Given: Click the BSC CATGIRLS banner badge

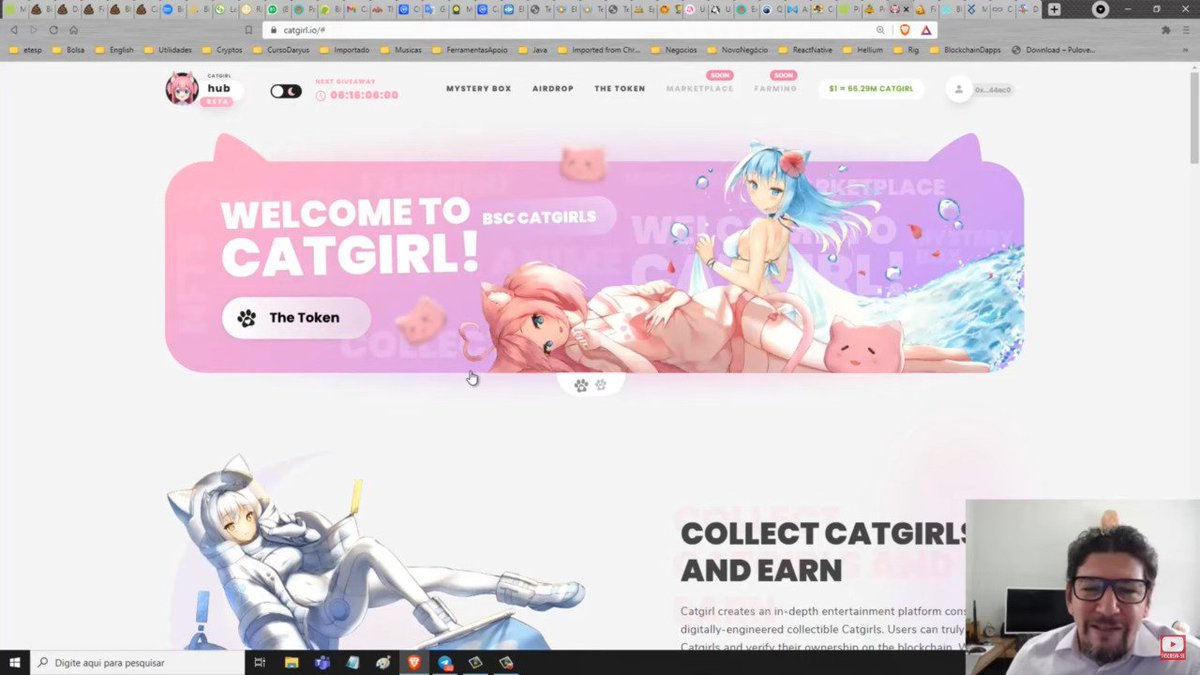Looking at the screenshot, I should (x=539, y=217).
